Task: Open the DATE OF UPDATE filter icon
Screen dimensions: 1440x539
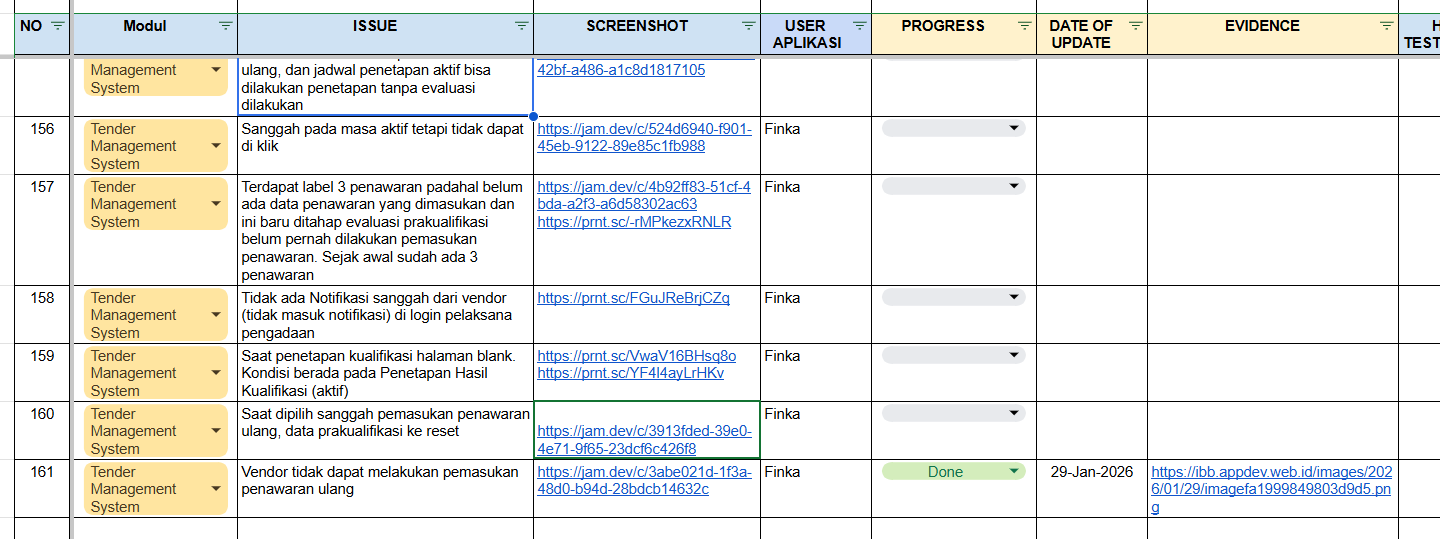Action: [1136, 26]
